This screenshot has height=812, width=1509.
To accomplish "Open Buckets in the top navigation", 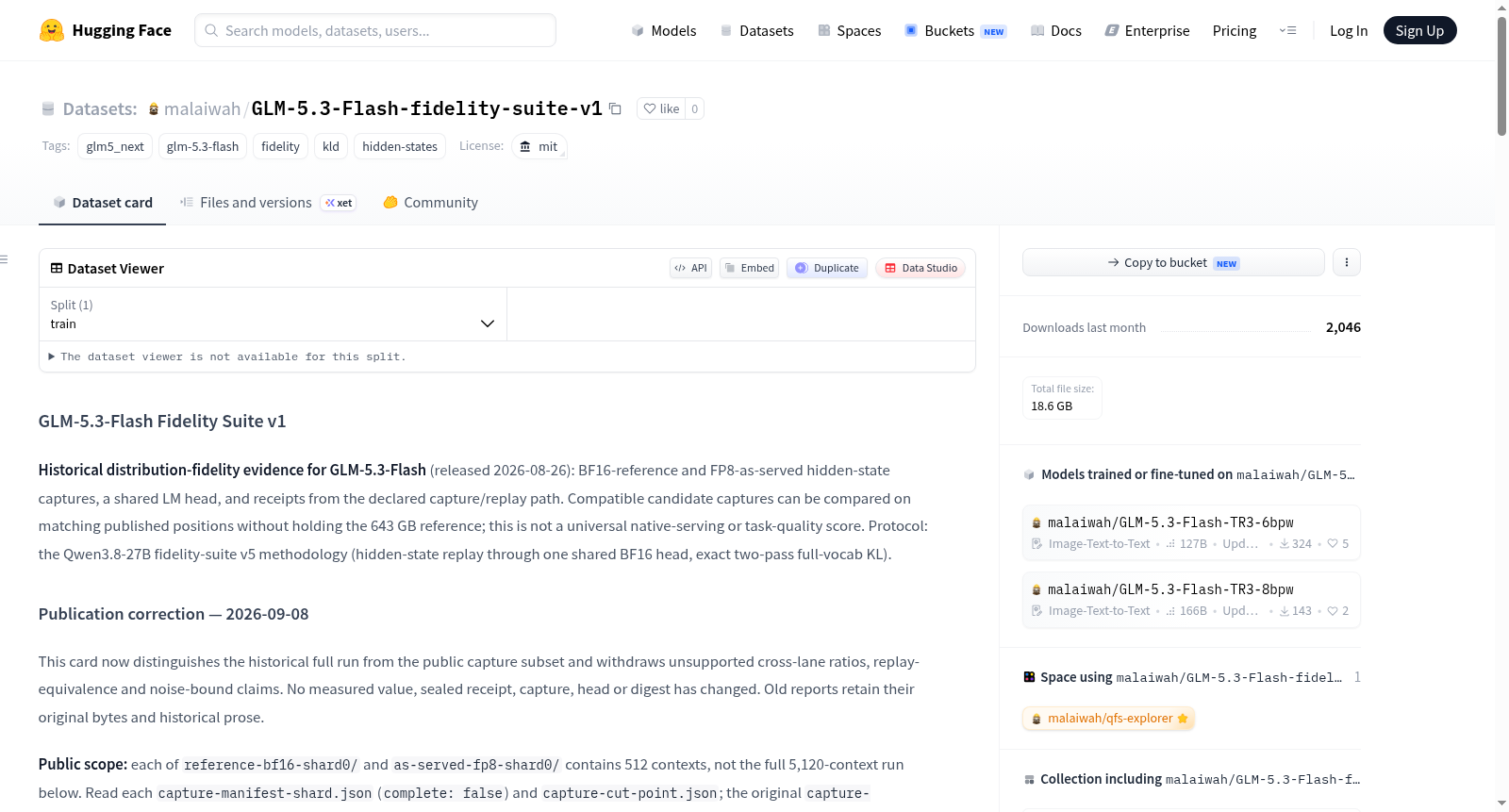I will coord(954,30).
